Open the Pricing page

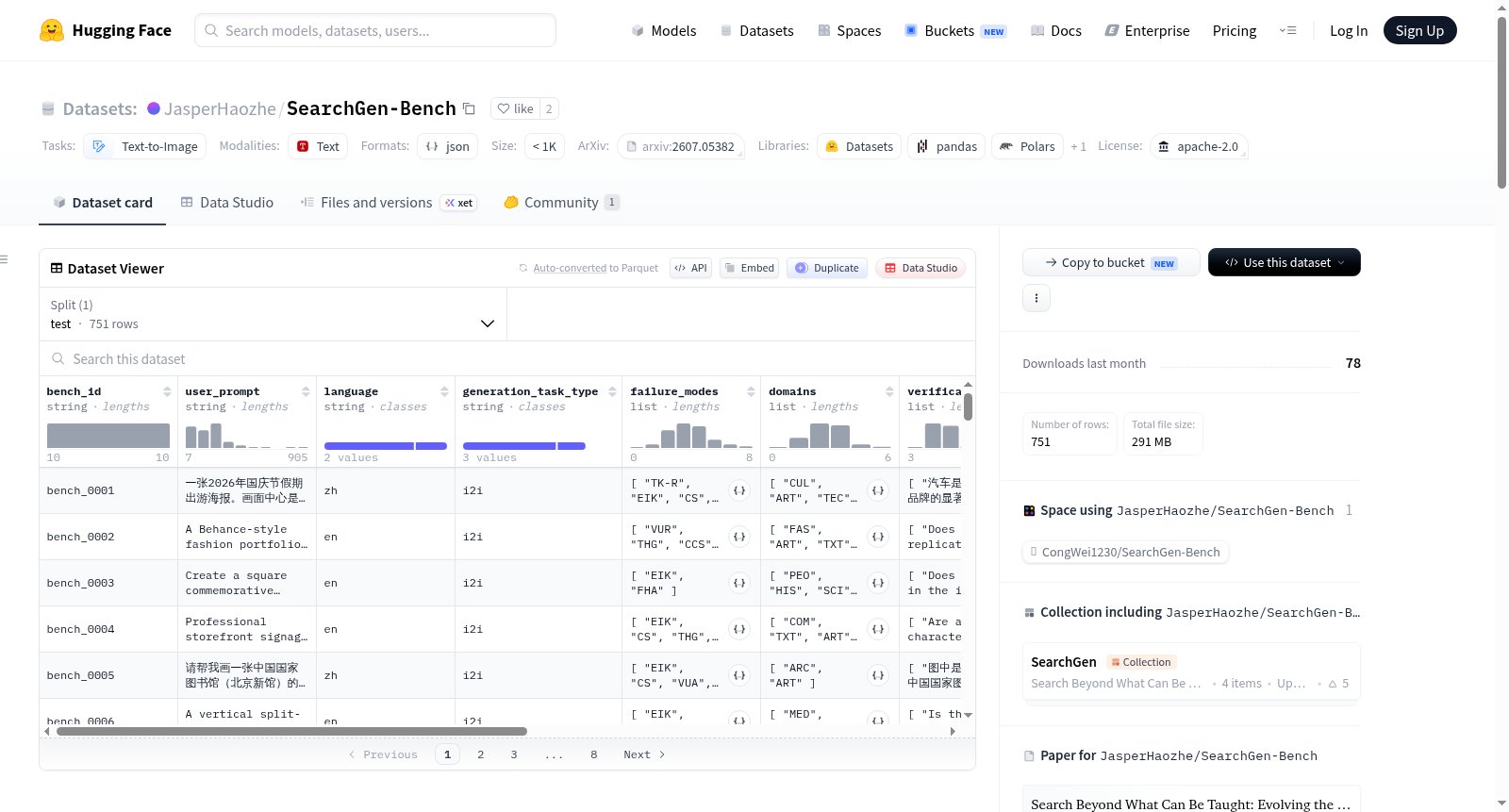(1235, 30)
